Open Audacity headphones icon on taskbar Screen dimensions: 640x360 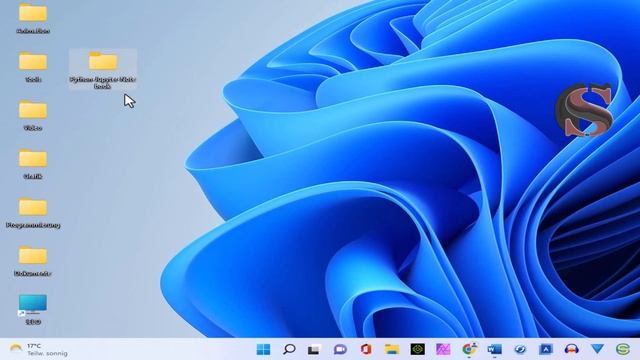pyautogui.click(x=571, y=349)
